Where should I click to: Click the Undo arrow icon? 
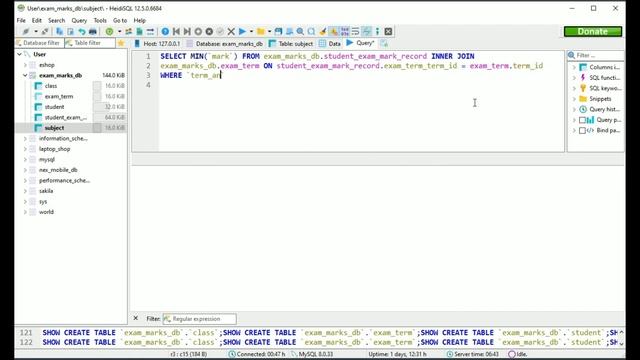pyautogui.click(x=82, y=31)
